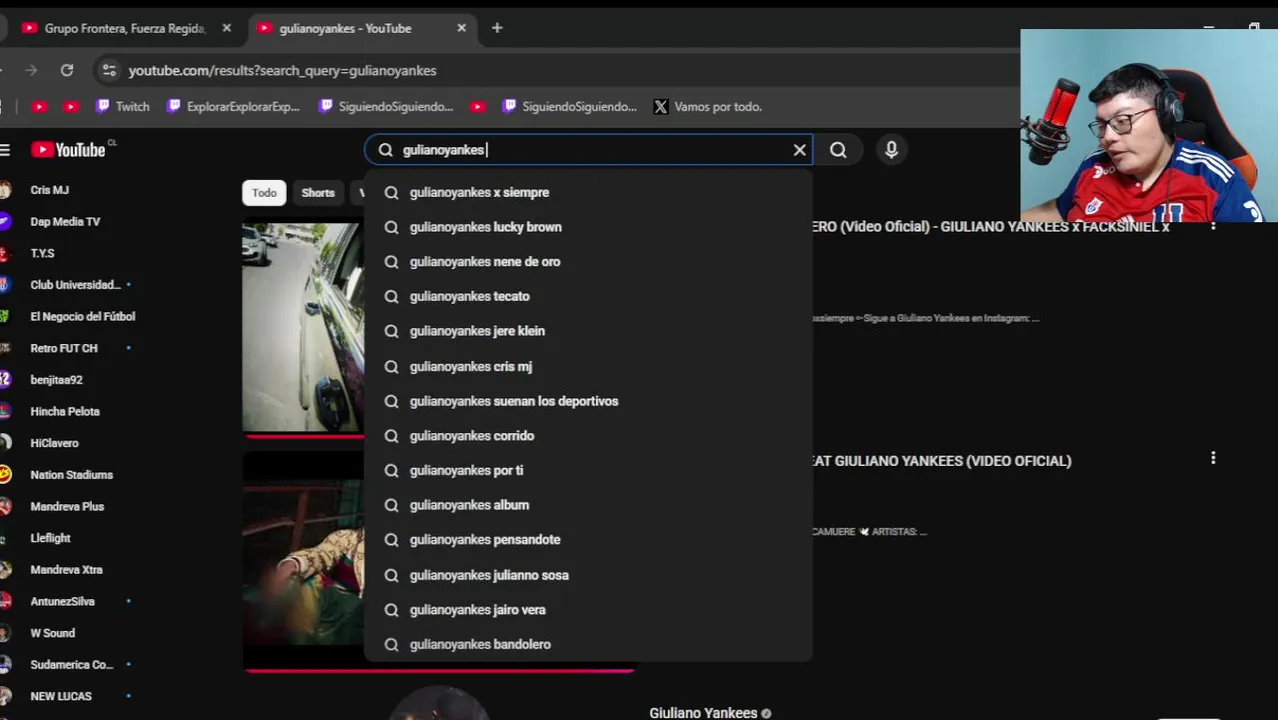
Task: Open ExplorarExplorarExp bookmark
Action: (233, 106)
